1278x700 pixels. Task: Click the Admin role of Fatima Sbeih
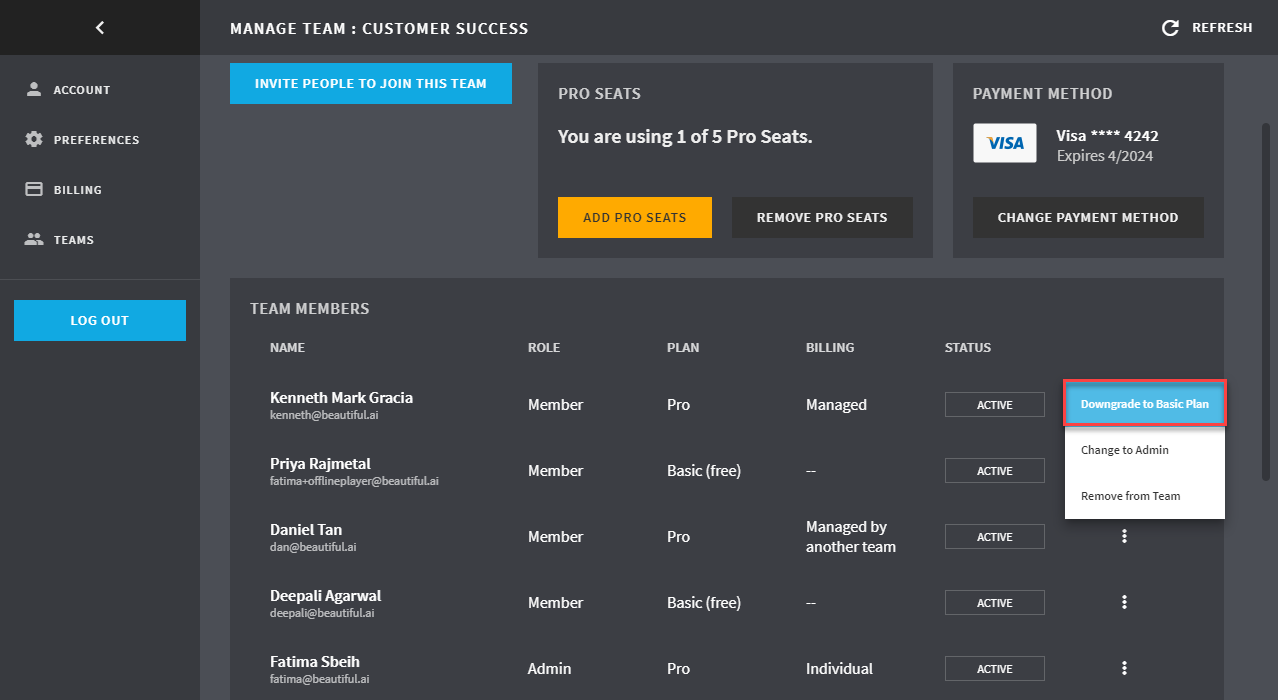548,669
